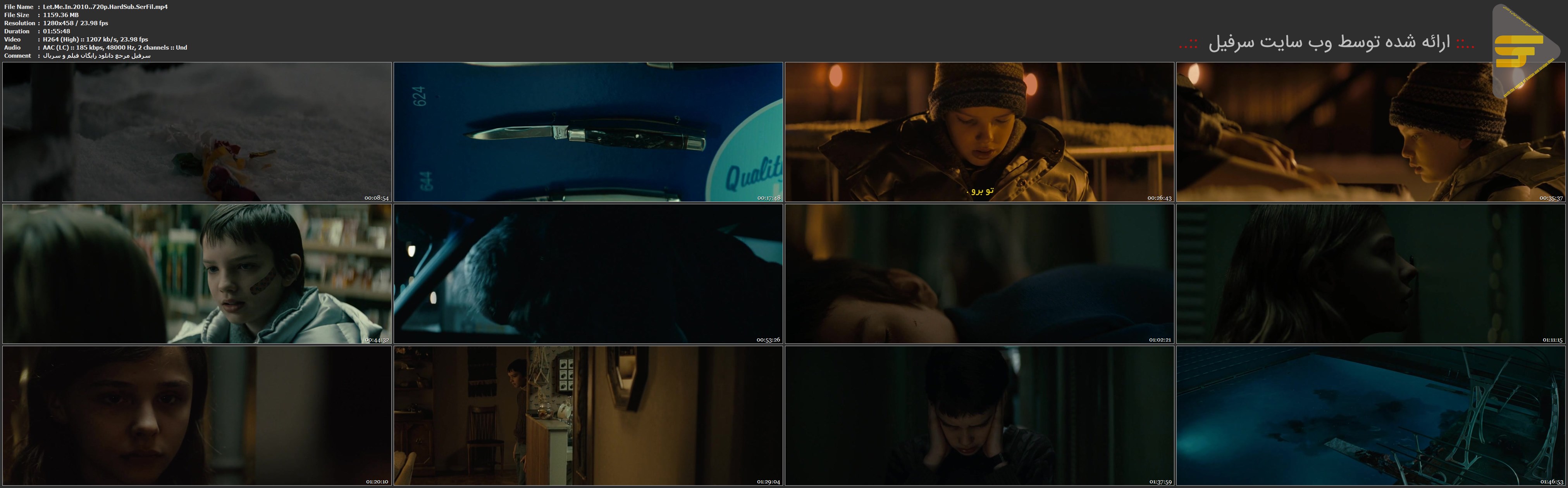Open thumbnail of boy covering ears
Image resolution: width=1568 pixels, height=488 pixels.
[979, 416]
